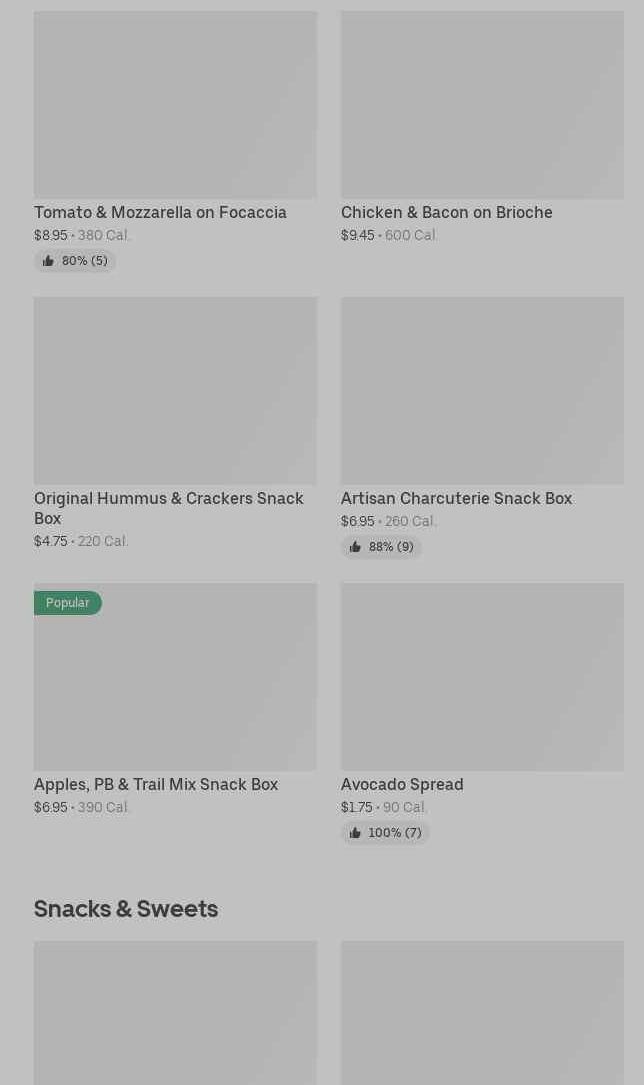Click the Chicken & Bacon on Brioche image
Screen dimensions: 644x1085
482,104
